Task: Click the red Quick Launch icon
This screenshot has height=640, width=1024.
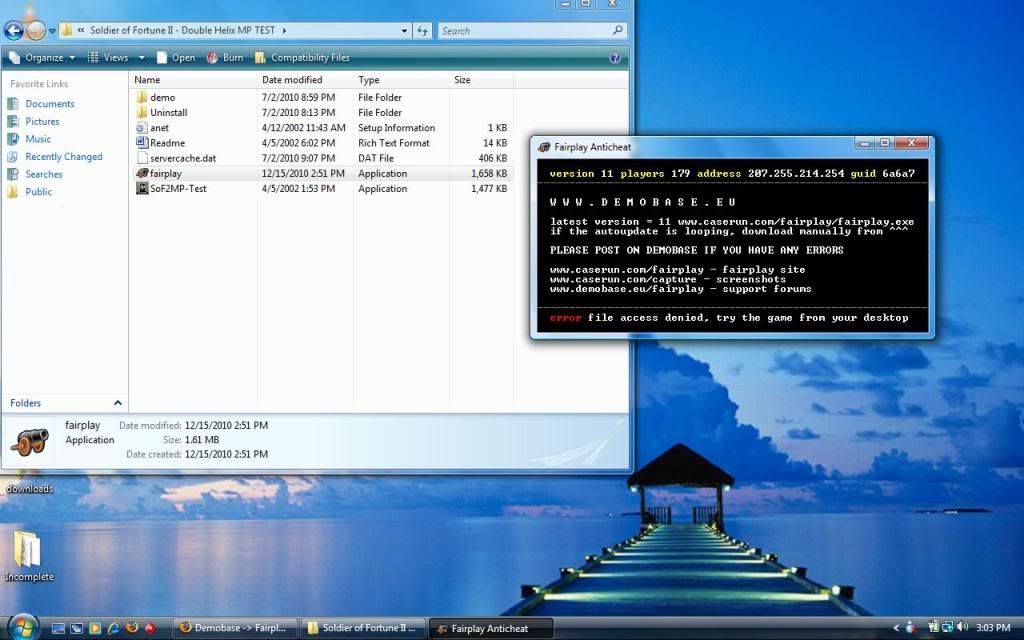Action: 150,628
